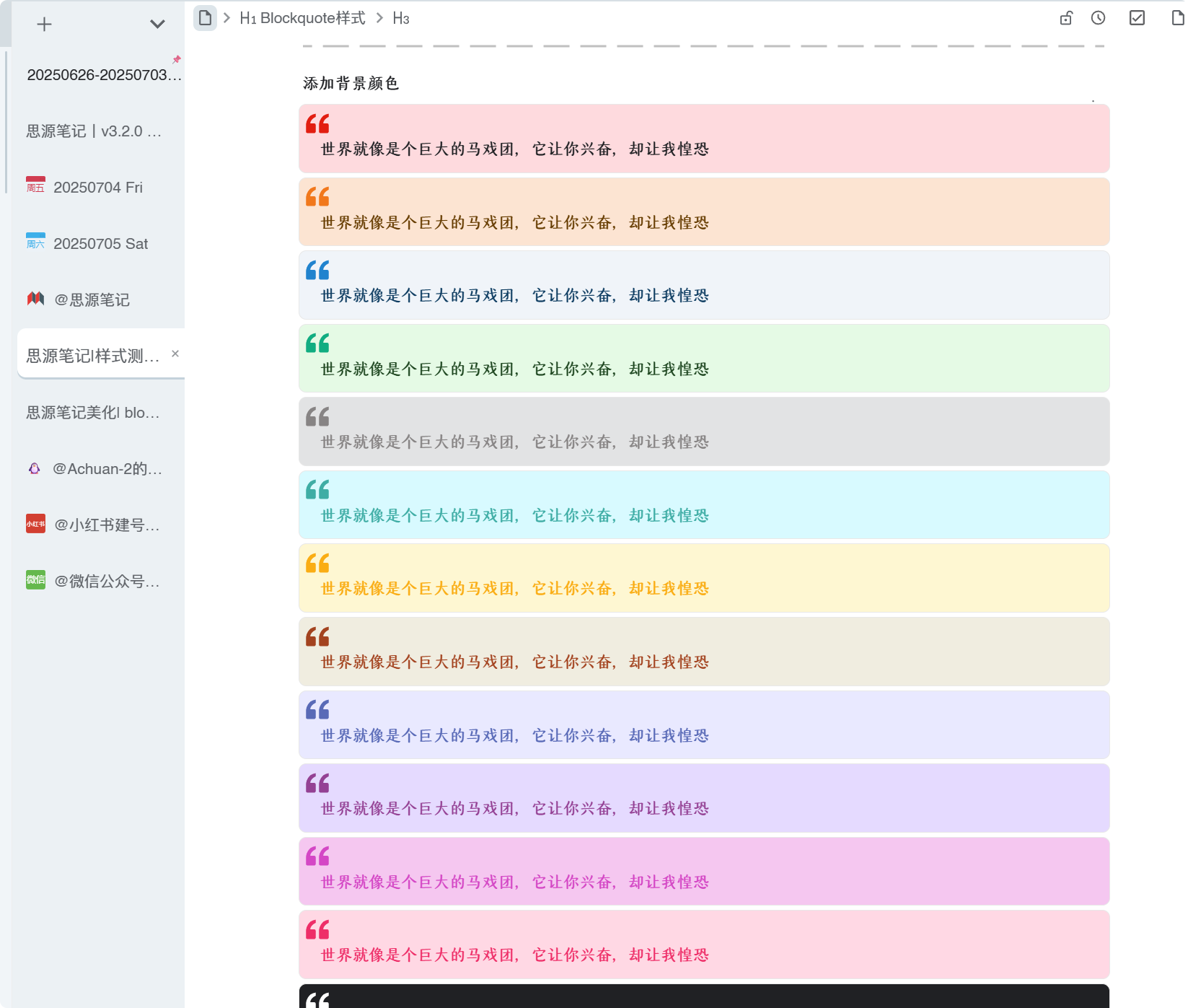This screenshot has height=1008, width=1188.
Task: Click the 小红书 red icon in sidebar
Action: [x=35, y=525]
